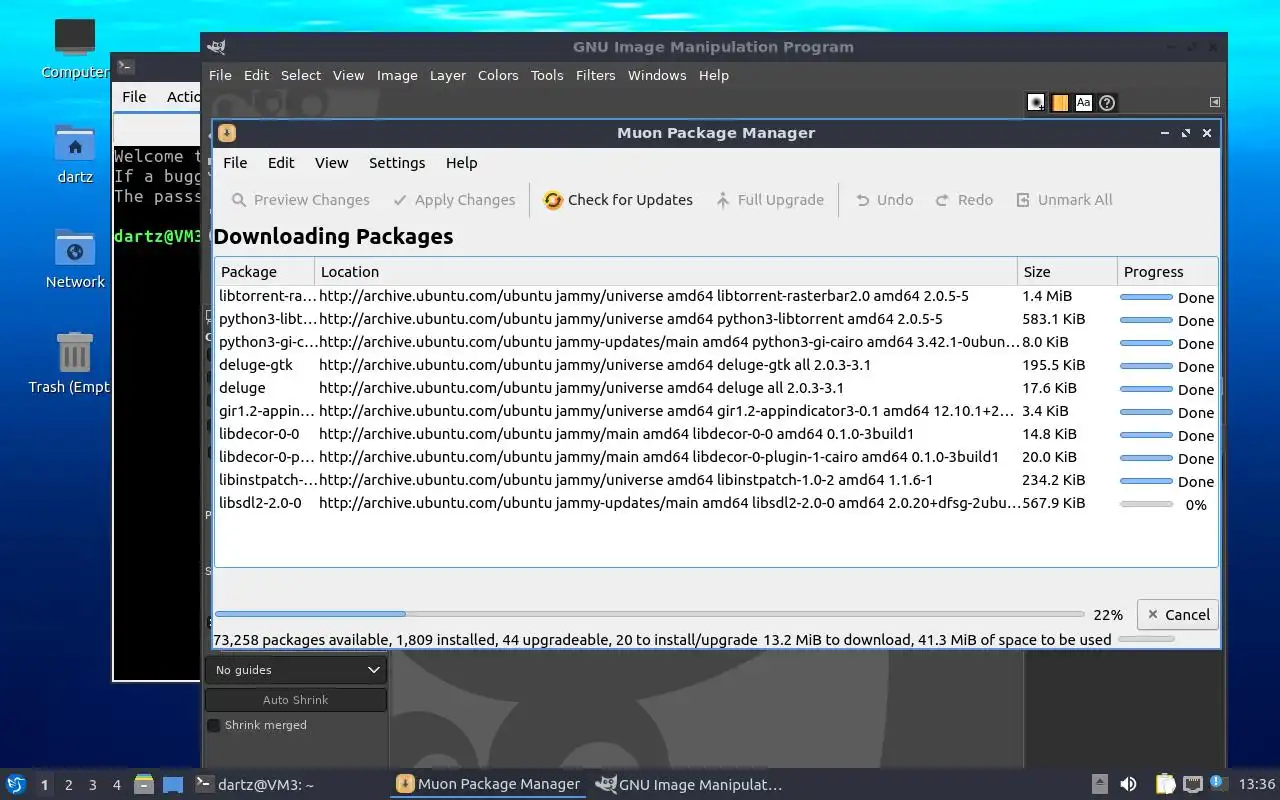Open the terminal window's File menu
The height and width of the screenshot is (800, 1280).
point(134,97)
